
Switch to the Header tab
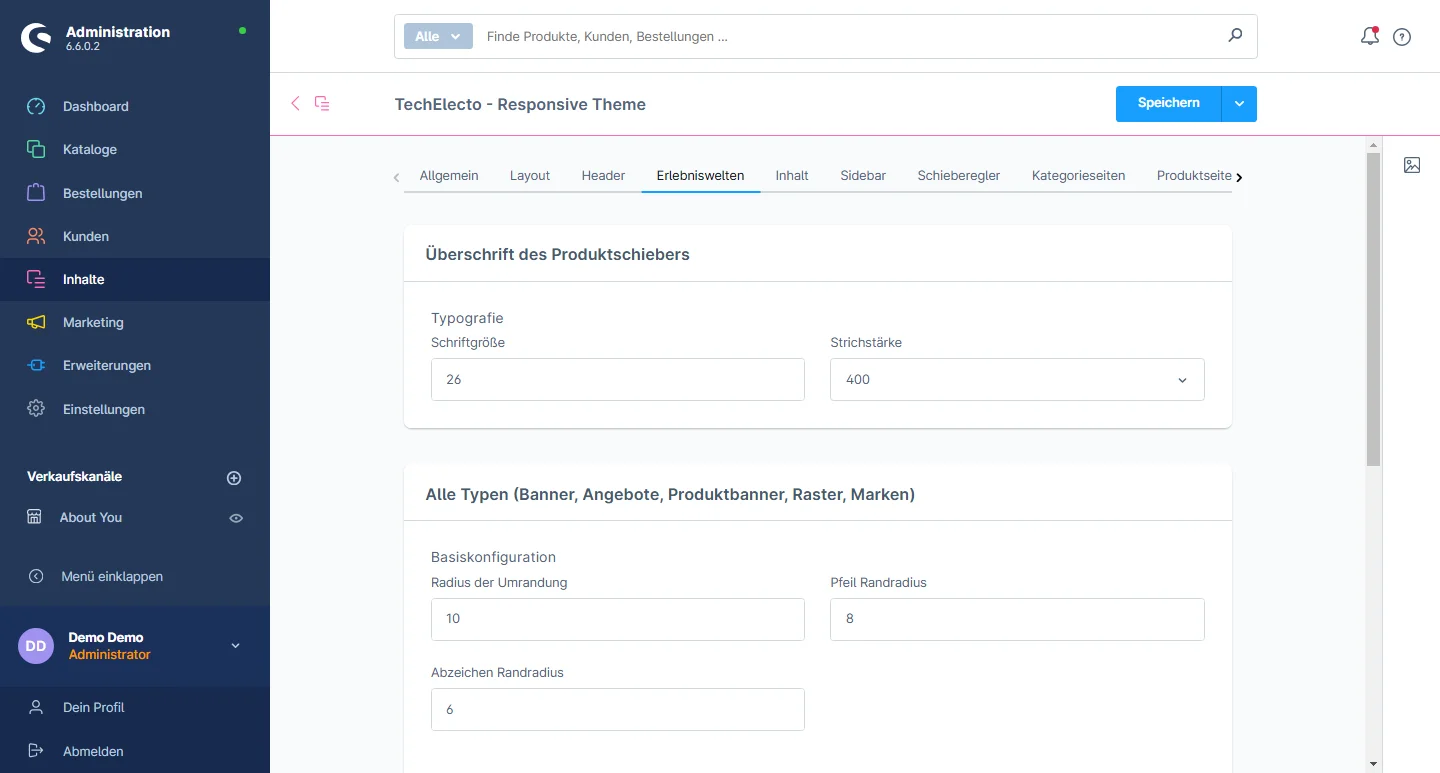coord(603,176)
